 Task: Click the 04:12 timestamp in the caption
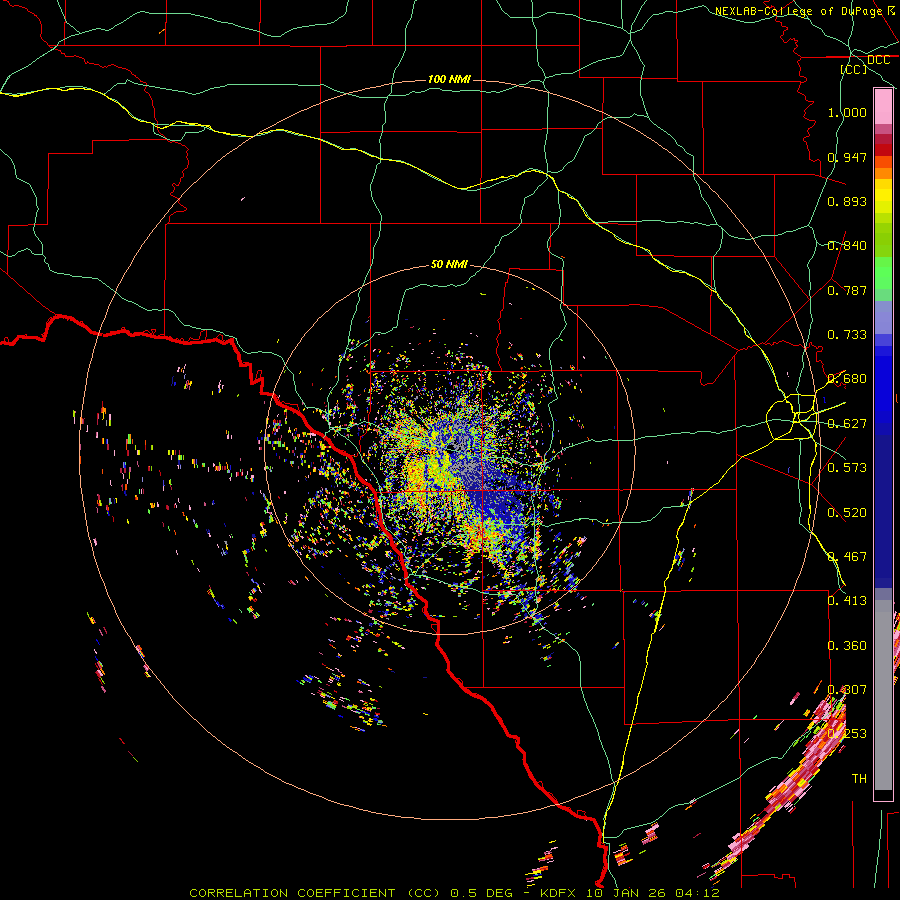point(697,893)
